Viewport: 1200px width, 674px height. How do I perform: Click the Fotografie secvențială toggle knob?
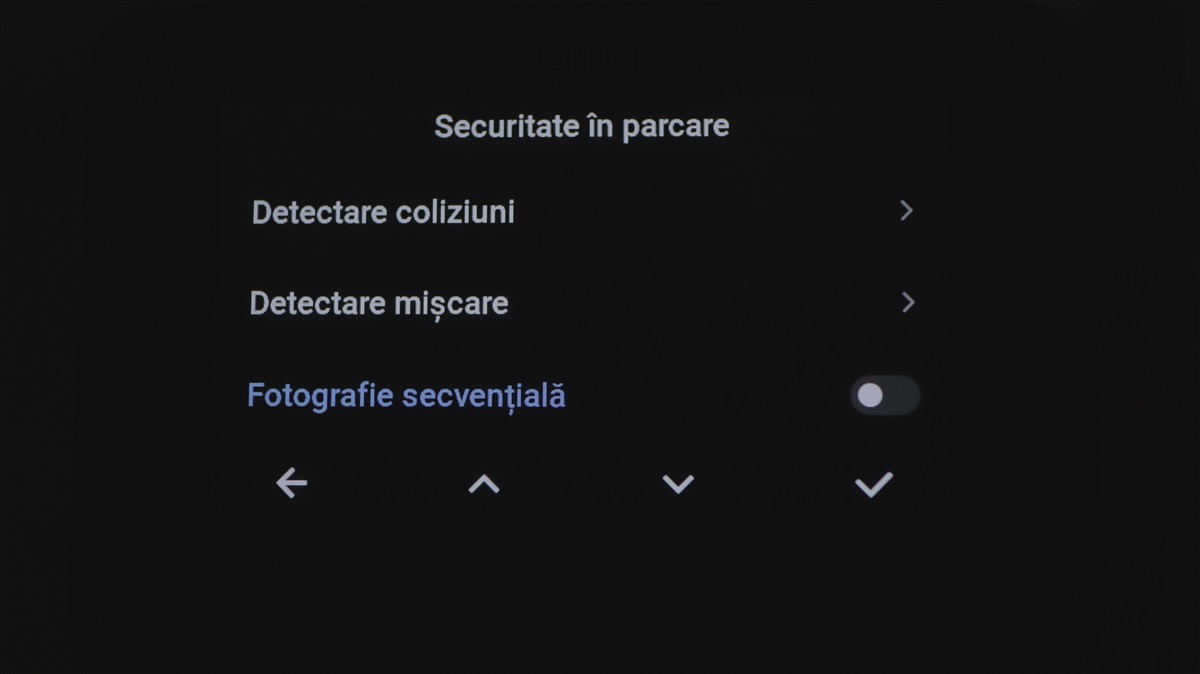click(x=870, y=396)
